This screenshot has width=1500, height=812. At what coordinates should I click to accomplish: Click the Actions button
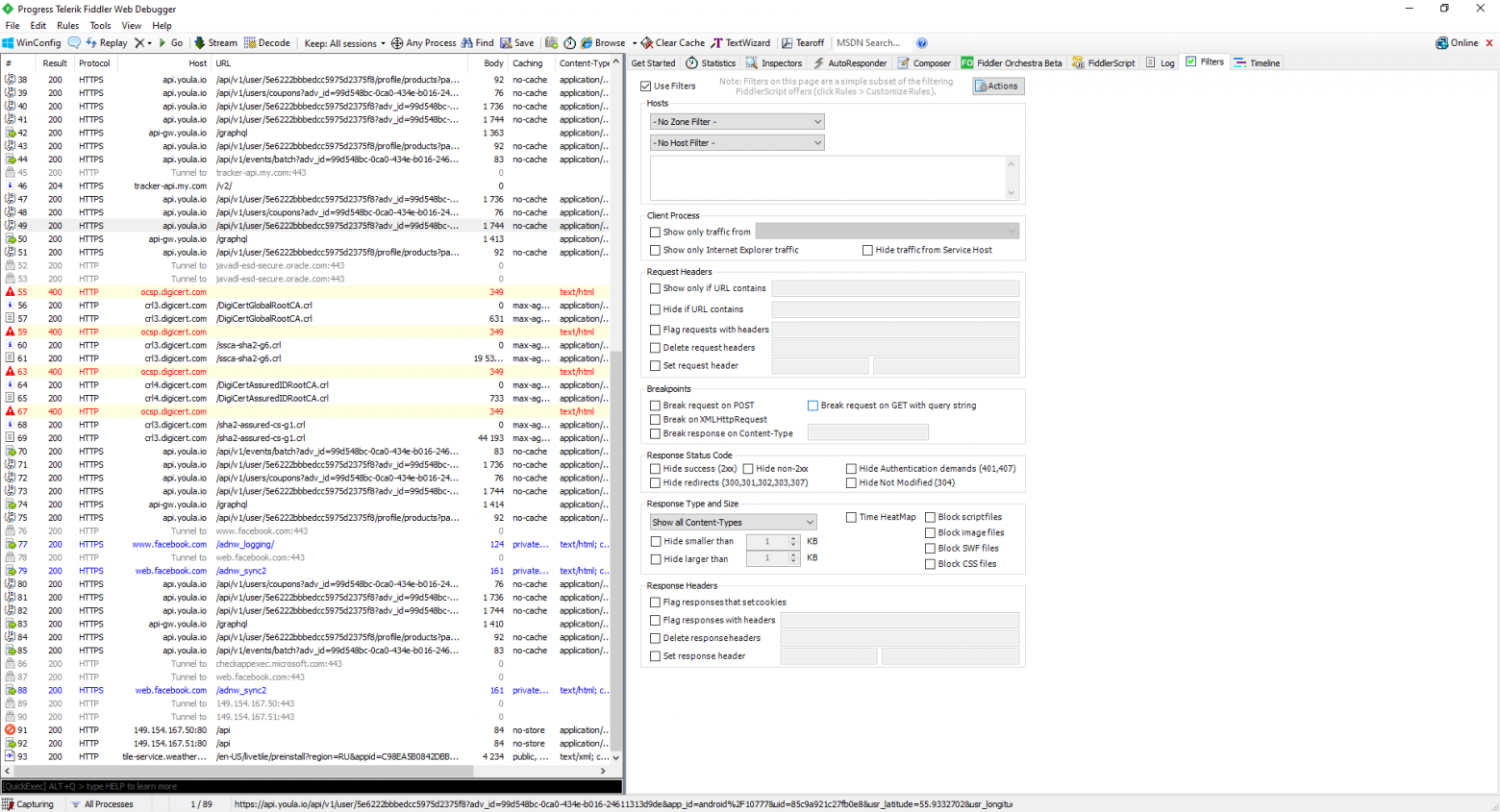pyautogui.click(x=998, y=86)
